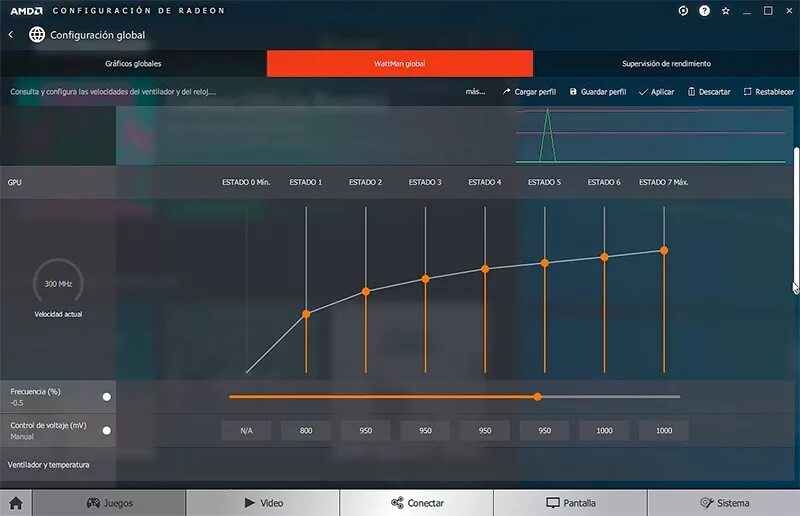800x516 pixels.
Task: Click the globe icon beside Configuración global
Action: [37, 35]
